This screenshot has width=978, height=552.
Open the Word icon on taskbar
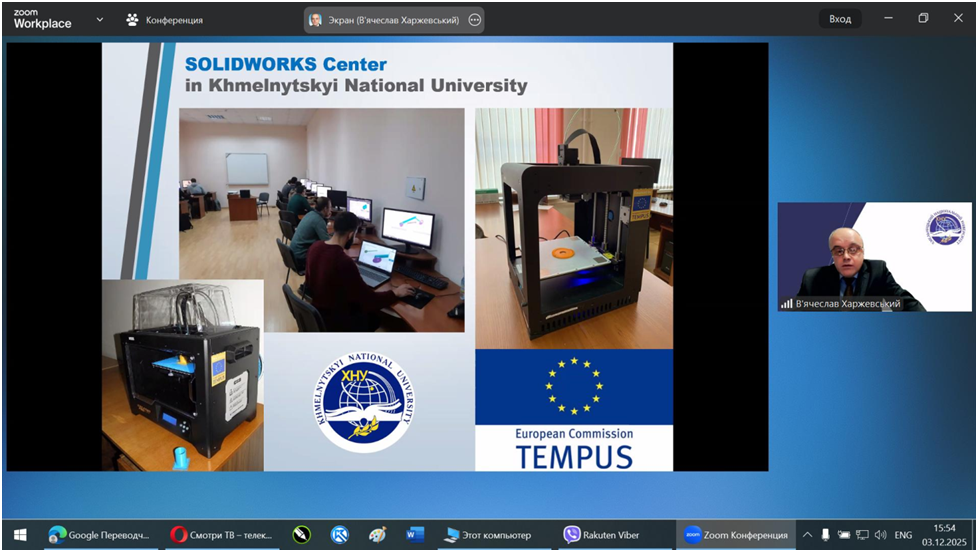click(x=415, y=535)
